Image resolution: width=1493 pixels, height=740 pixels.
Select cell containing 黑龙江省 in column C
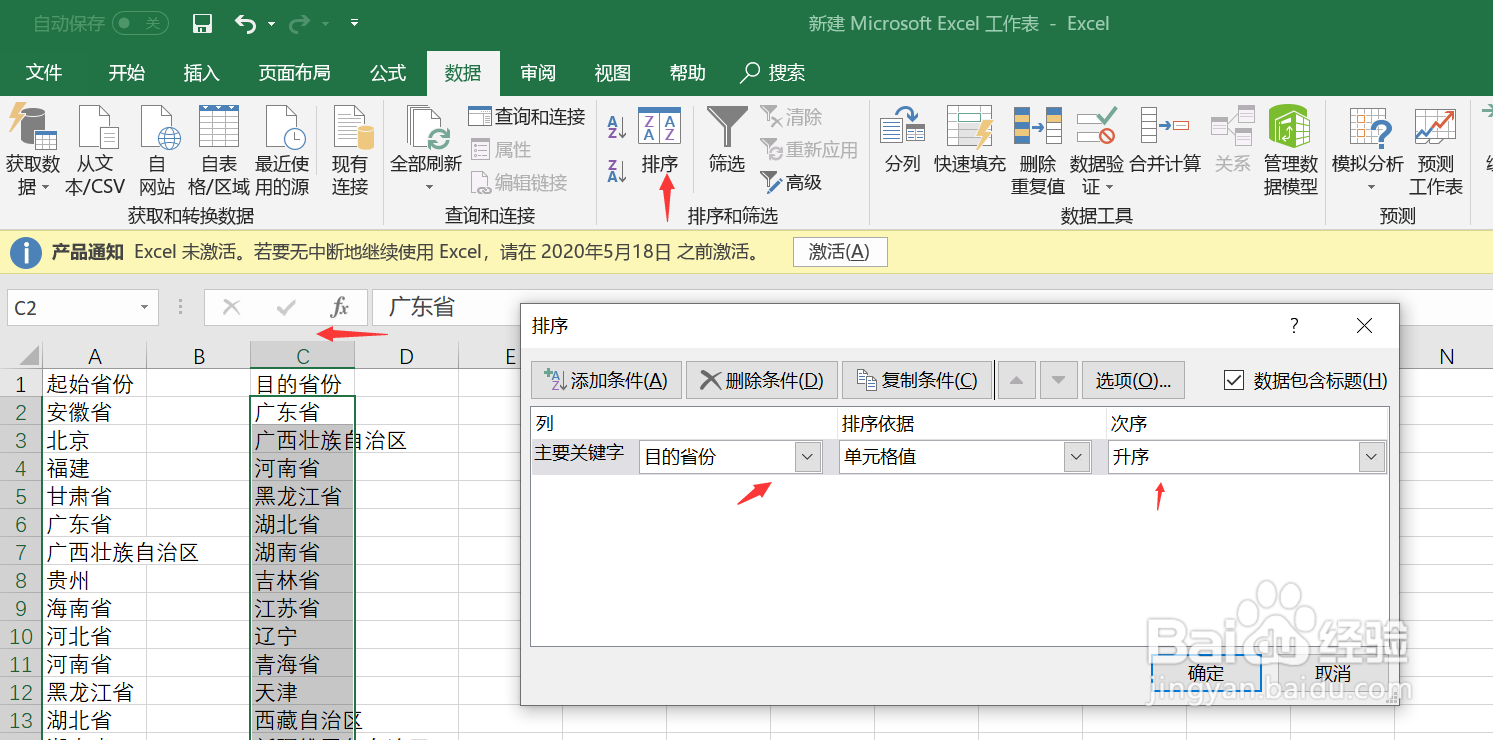tap(302, 496)
